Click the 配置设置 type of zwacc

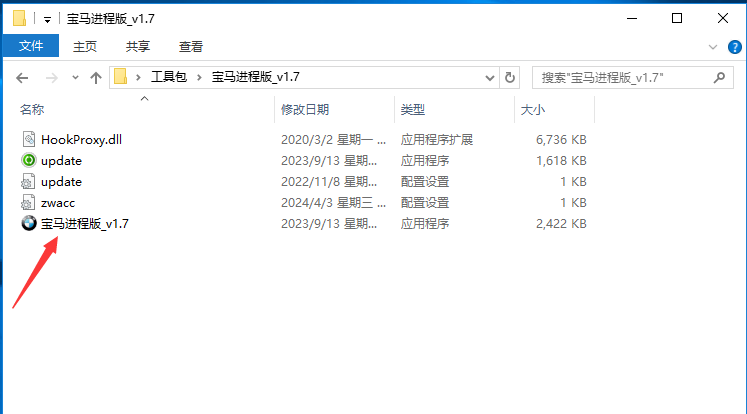click(425, 202)
